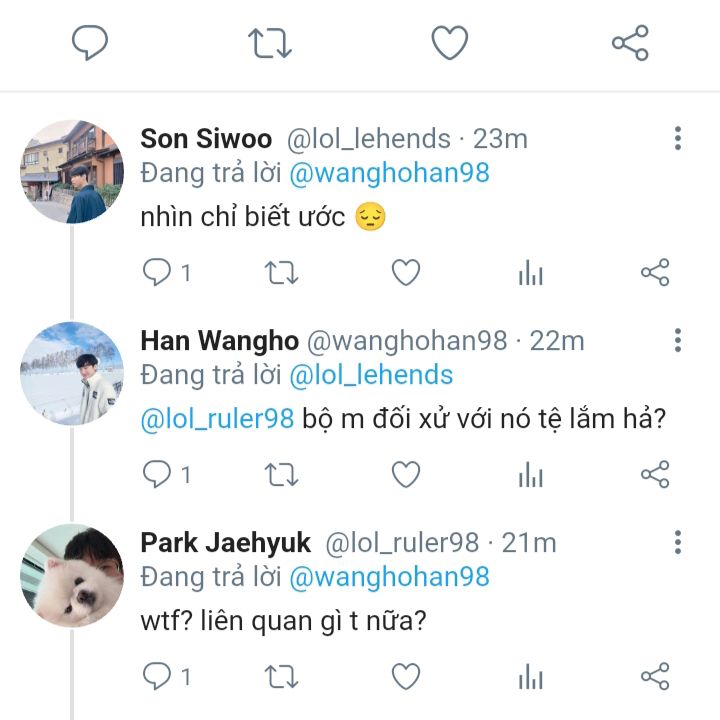This screenshot has width=720, height=720.
Task: Reply to the main tweet at top
Action: pyautogui.click(x=90, y=43)
